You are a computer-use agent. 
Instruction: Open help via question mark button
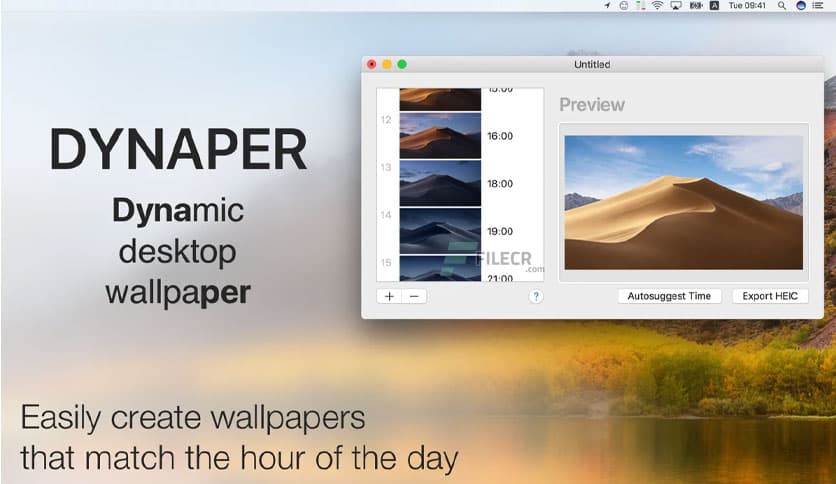tap(536, 296)
